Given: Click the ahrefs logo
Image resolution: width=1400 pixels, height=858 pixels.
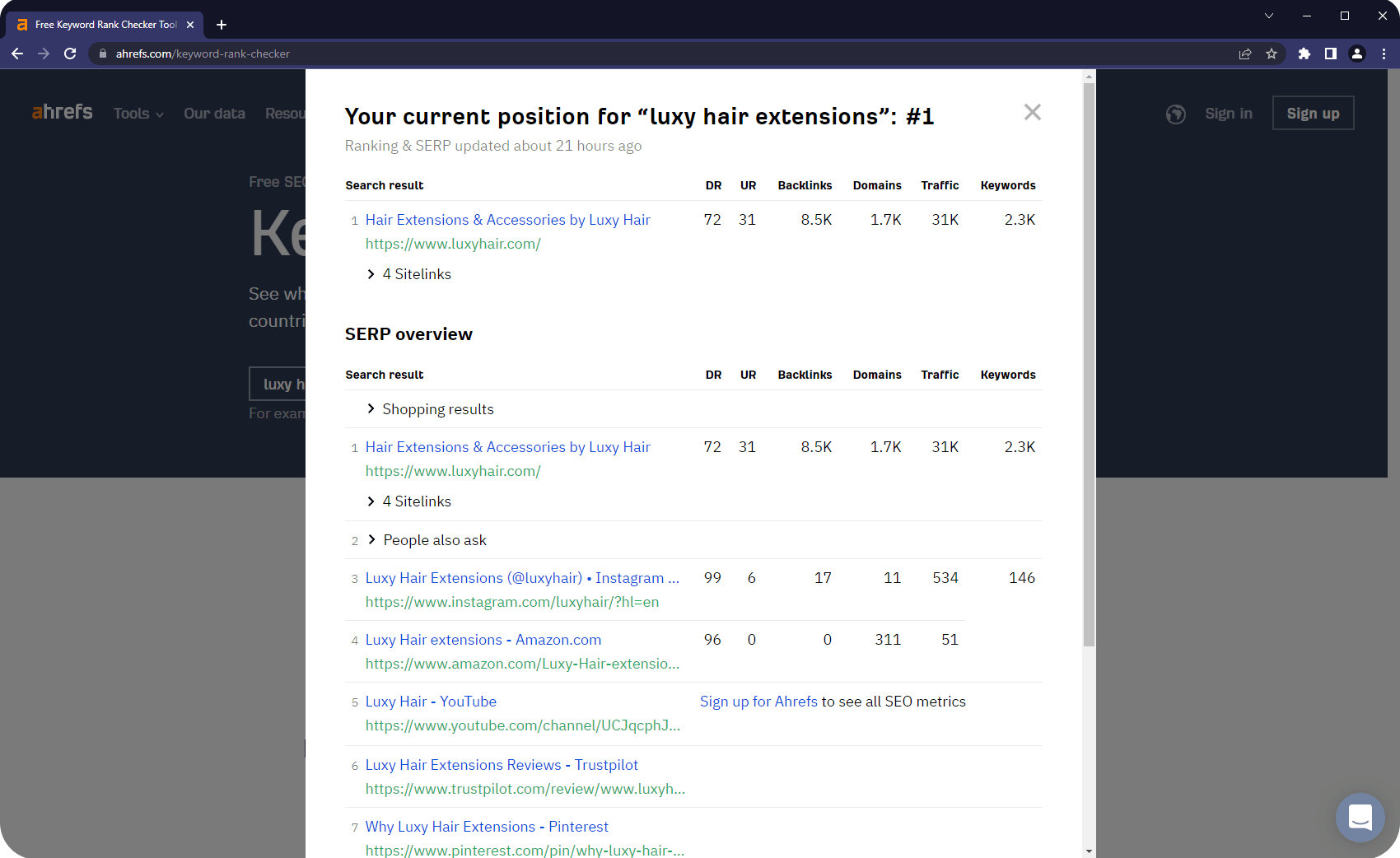Looking at the screenshot, I should tap(62, 112).
